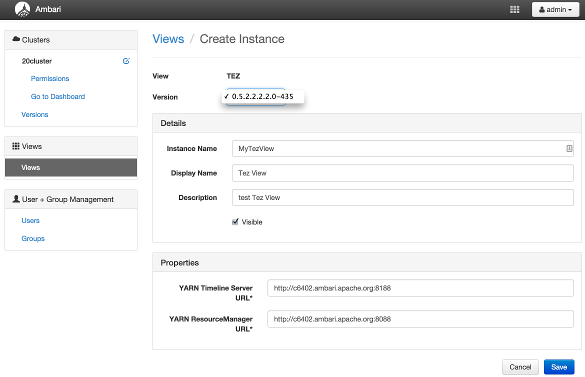Click the Views breadcrumb link

click(x=168, y=39)
